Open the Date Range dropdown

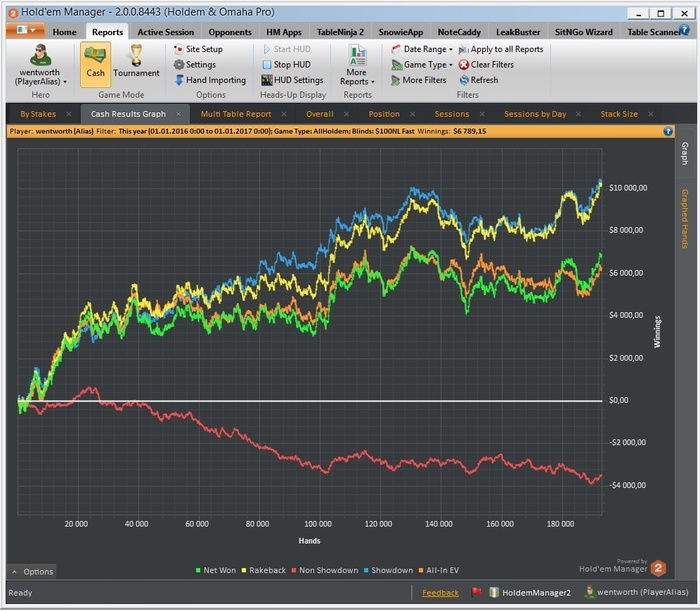coord(427,49)
